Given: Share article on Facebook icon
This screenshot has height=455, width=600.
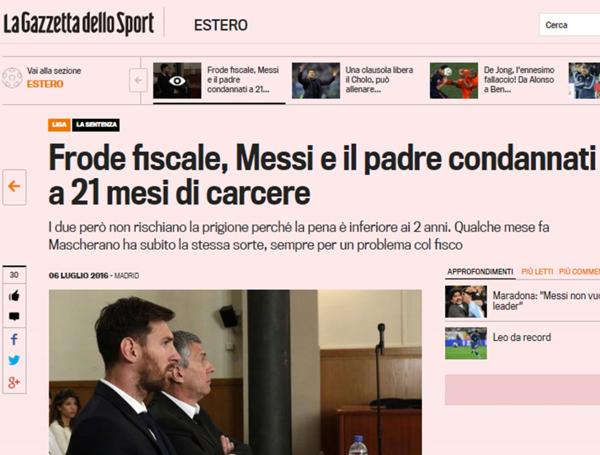Looking at the screenshot, I should (14, 339).
